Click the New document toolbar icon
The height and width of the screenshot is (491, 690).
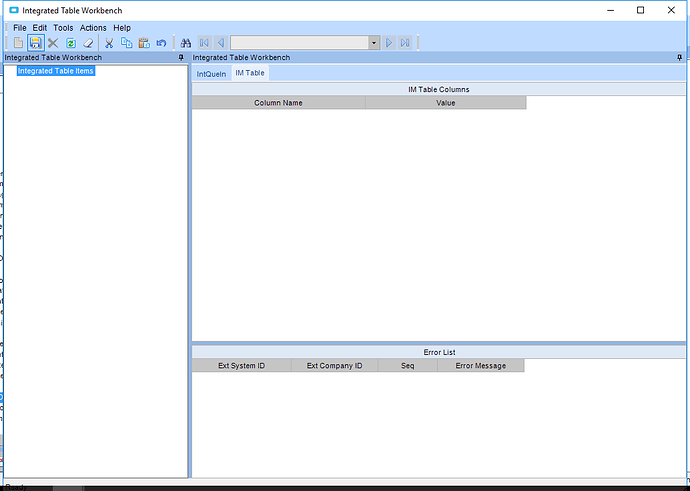[18, 43]
